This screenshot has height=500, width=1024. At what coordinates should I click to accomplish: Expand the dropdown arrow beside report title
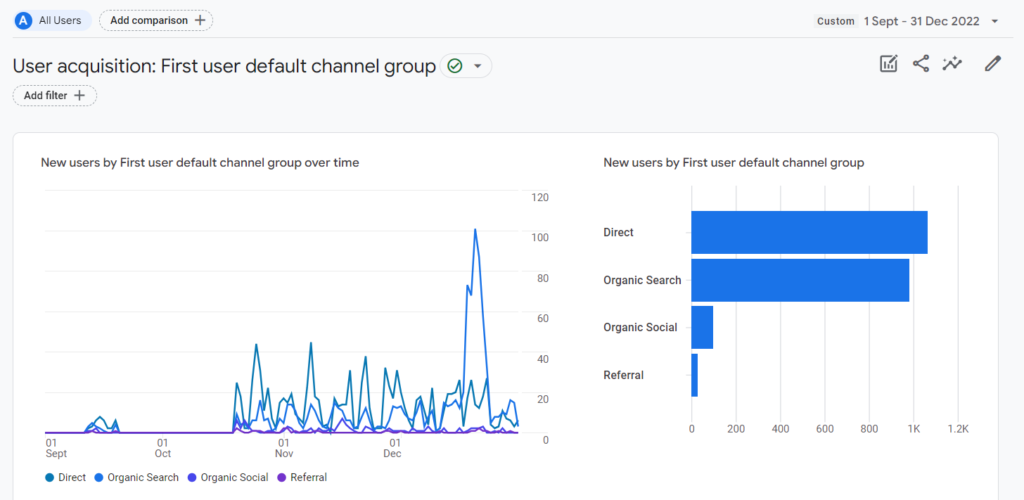(477, 66)
